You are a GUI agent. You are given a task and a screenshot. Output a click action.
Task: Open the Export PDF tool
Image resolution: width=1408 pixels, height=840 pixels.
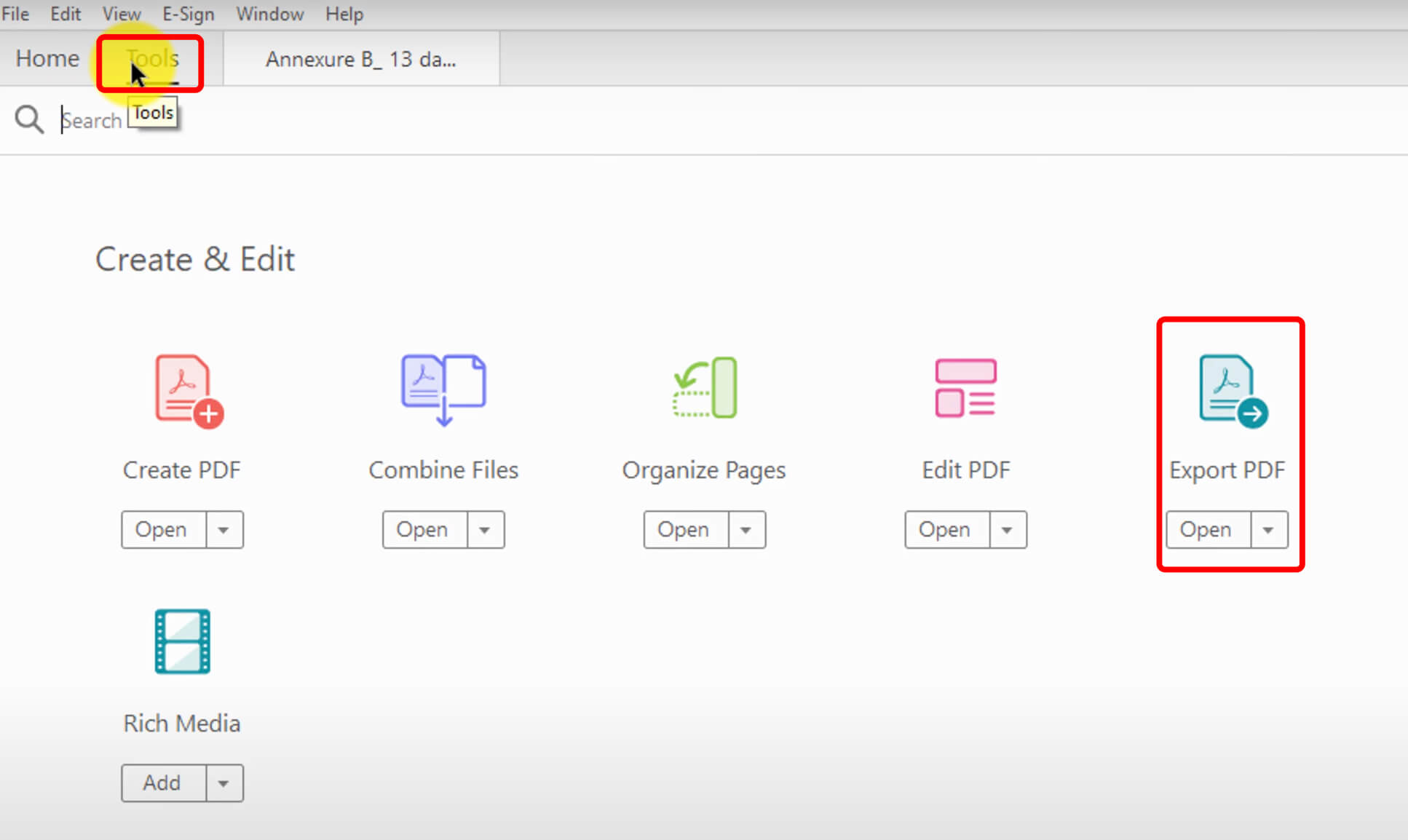click(1209, 529)
